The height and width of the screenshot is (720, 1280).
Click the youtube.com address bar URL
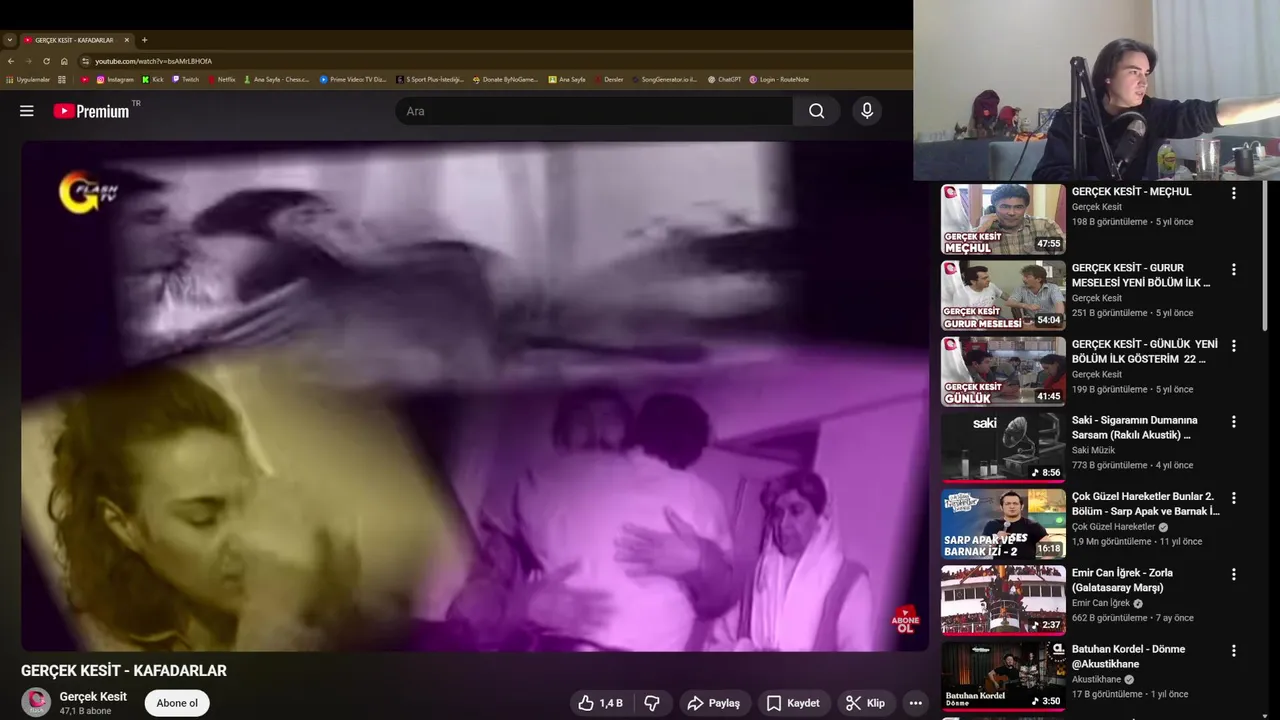pos(153,61)
